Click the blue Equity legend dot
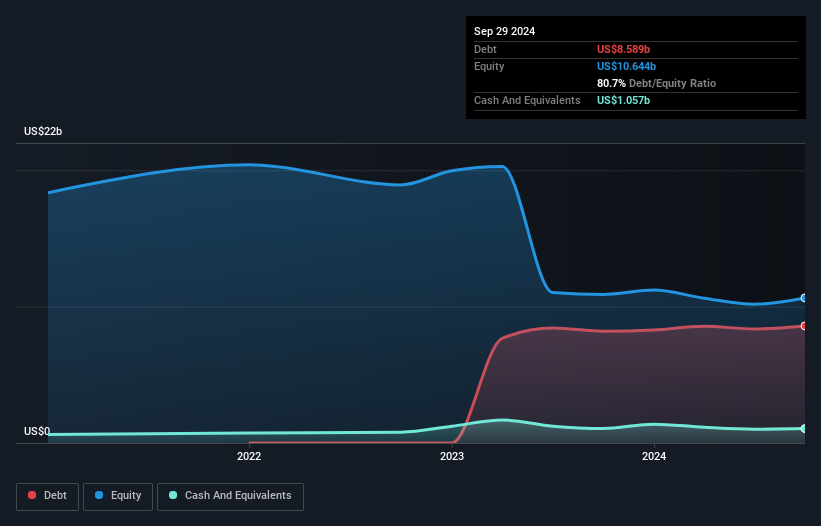Screen dimensions: 821x526 99,495
